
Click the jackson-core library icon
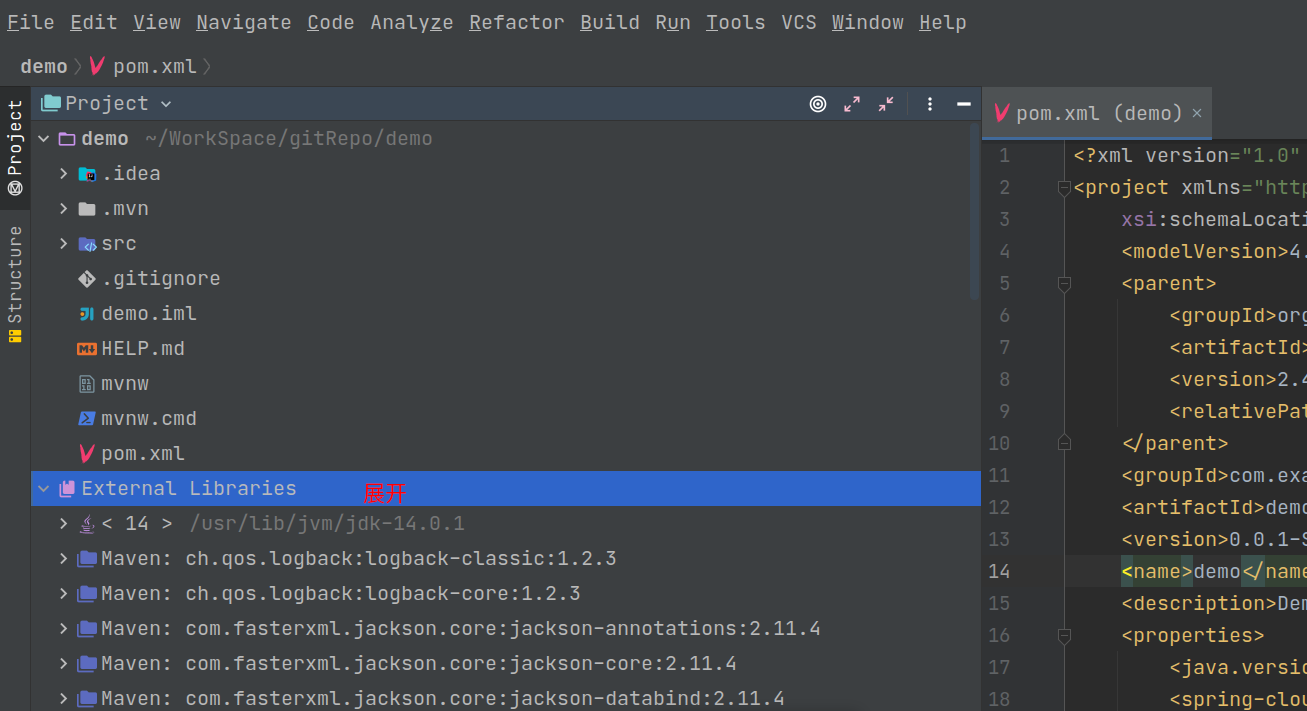click(x=87, y=664)
